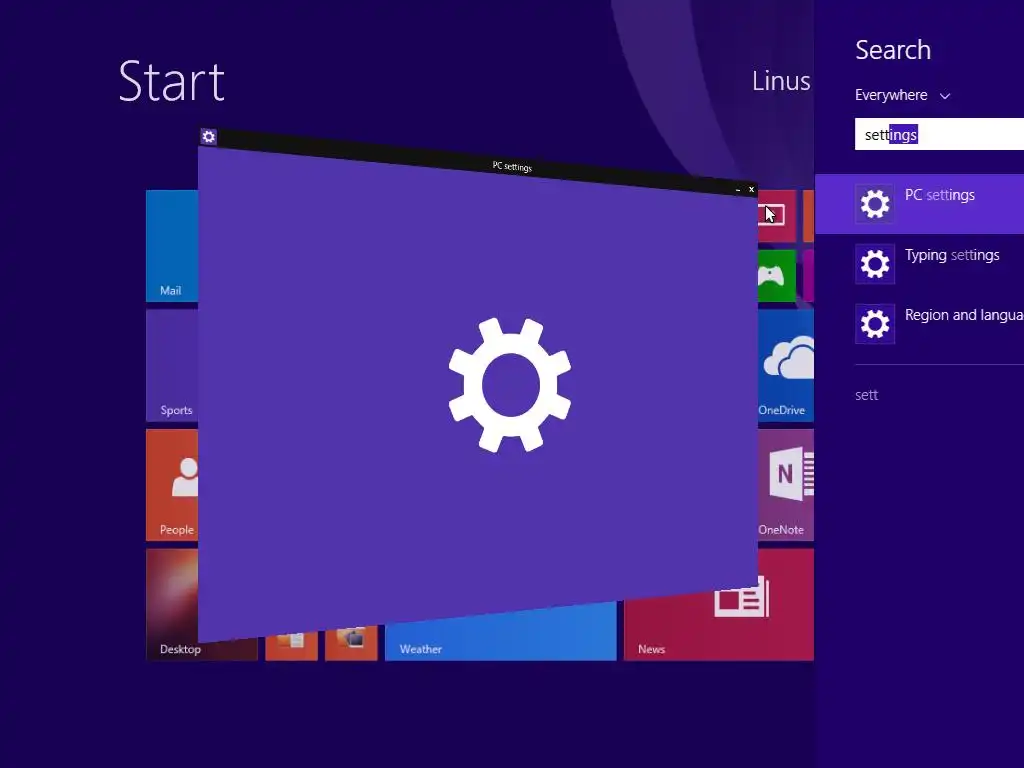Open the Mail tile
This screenshot has width=1024, height=768.
point(172,246)
